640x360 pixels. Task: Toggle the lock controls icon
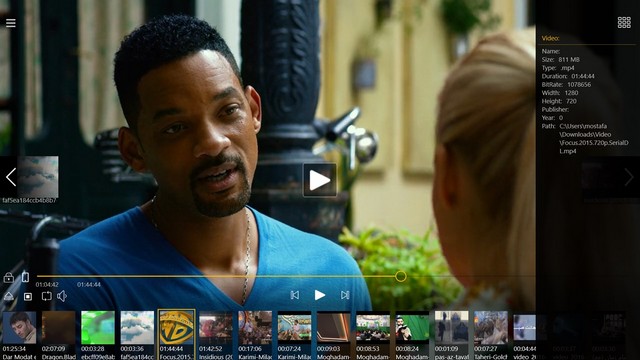pos(9,278)
